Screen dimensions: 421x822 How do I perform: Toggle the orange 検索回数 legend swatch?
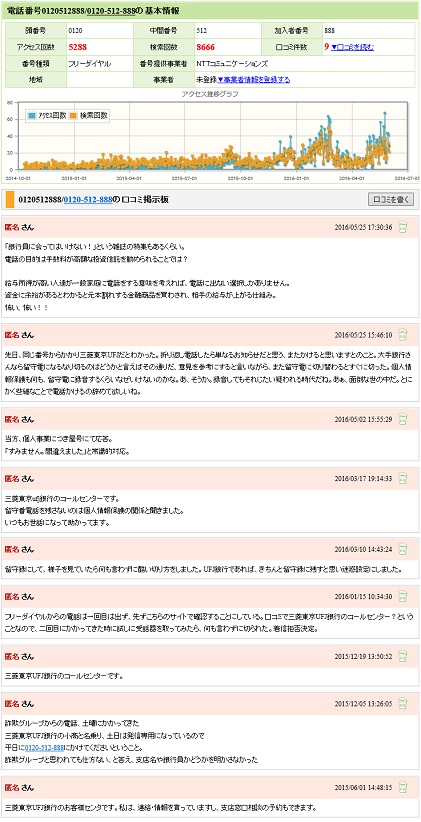74,116
